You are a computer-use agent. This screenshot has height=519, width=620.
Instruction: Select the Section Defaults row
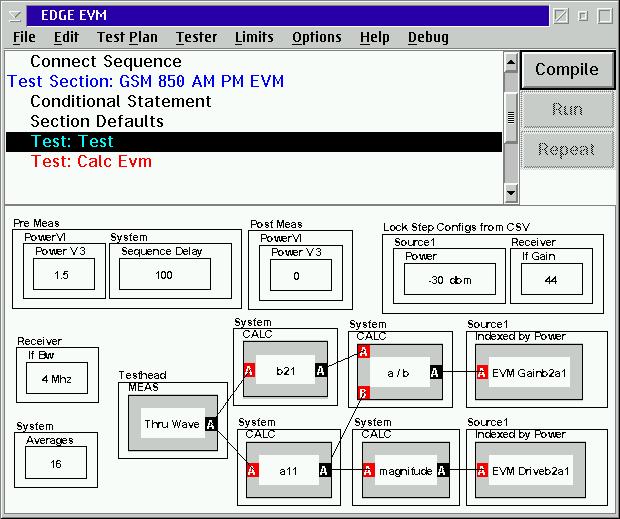point(254,121)
